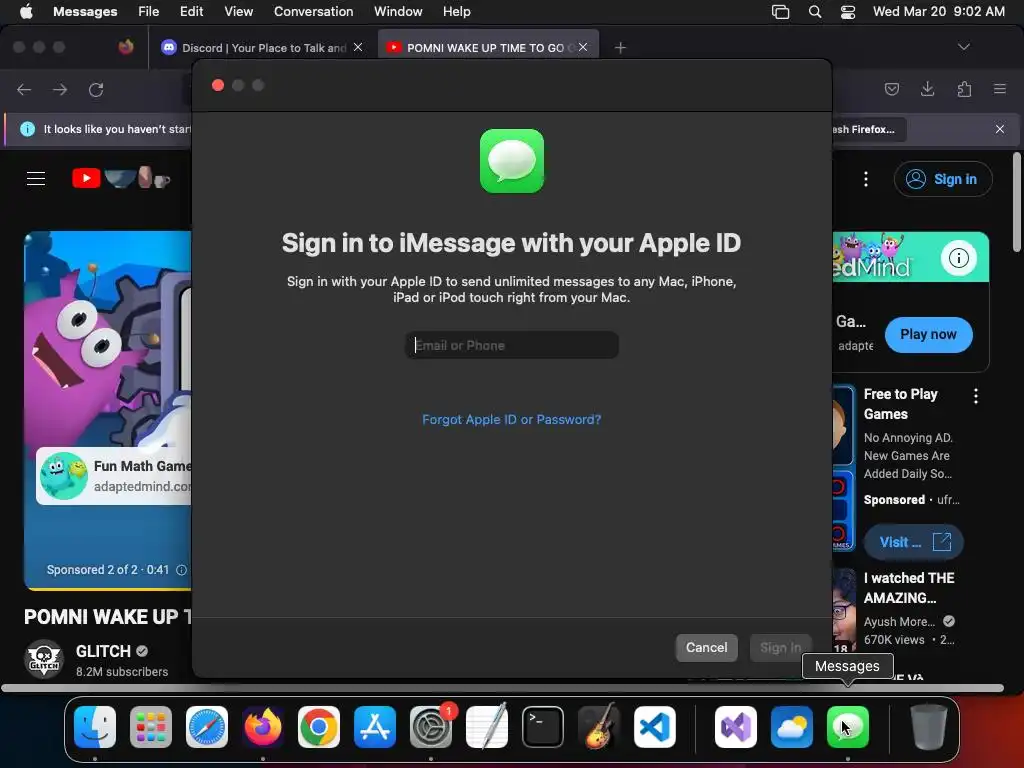The height and width of the screenshot is (768, 1024).
Task: Launch Safari from the Dock
Action: (x=207, y=726)
